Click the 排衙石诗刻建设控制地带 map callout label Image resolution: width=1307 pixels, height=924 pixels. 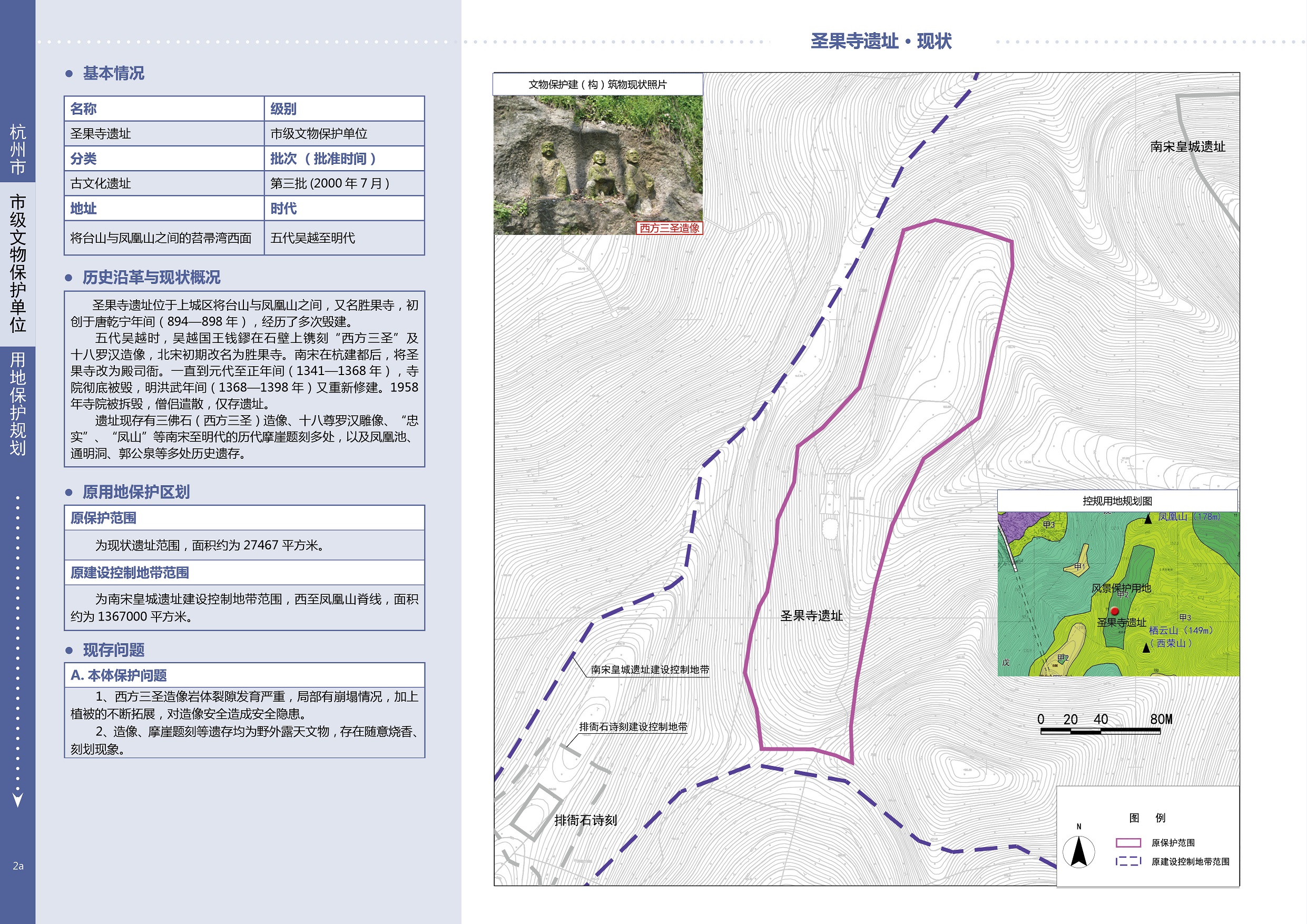coord(633,726)
